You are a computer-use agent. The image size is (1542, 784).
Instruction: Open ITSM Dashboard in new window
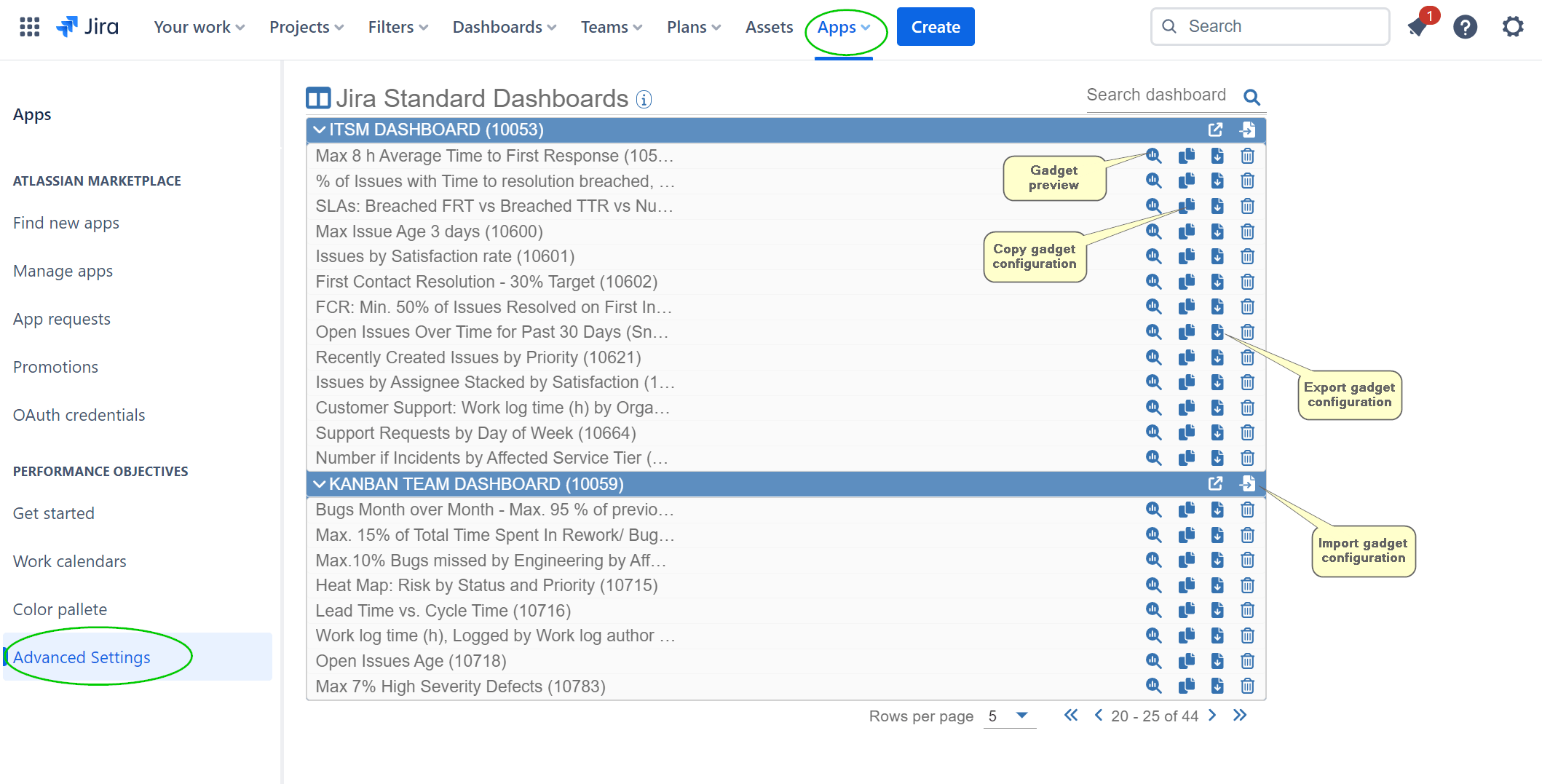tap(1216, 129)
